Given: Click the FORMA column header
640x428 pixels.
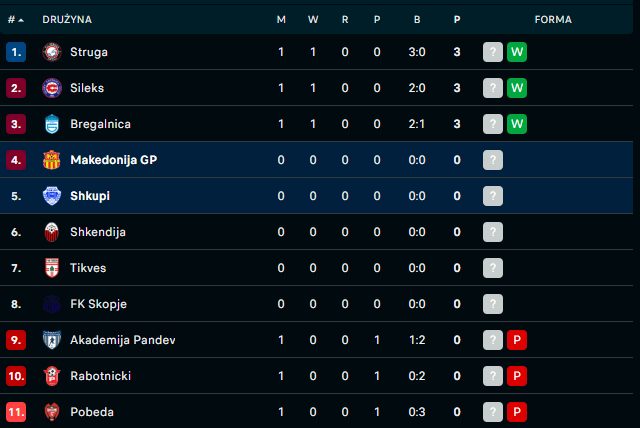Looking at the screenshot, I should coord(553,20).
